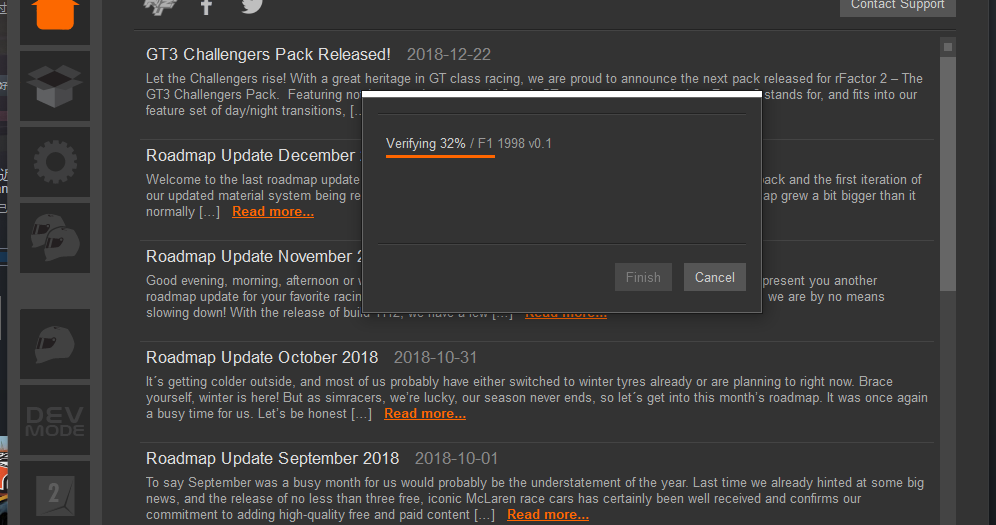Open the Settings gear sidebar icon
This screenshot has width=996, height=525.
pyautogui.click(x=55, y=162)
